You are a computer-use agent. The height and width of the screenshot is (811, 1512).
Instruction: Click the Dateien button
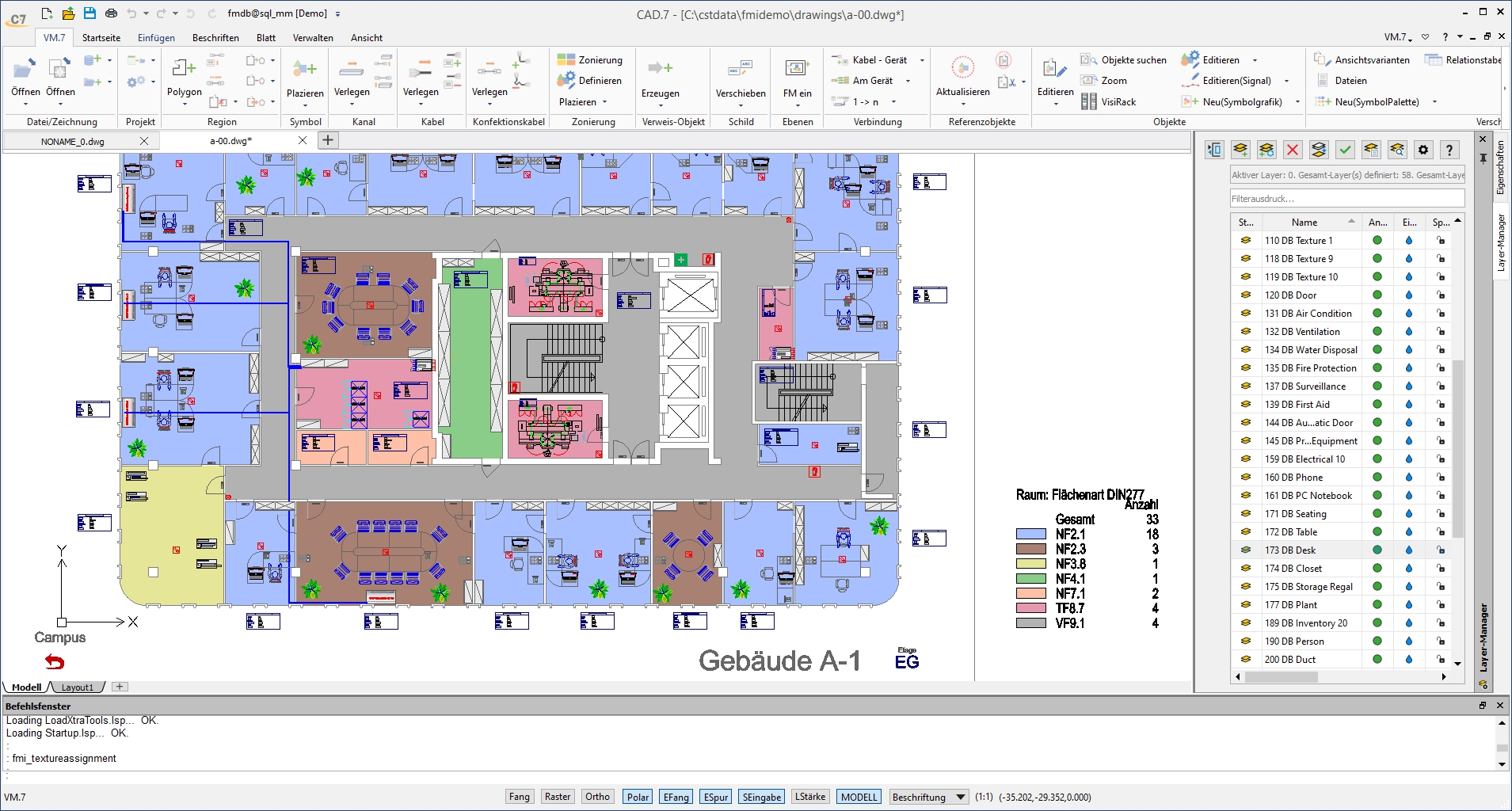click(1341, 80)
